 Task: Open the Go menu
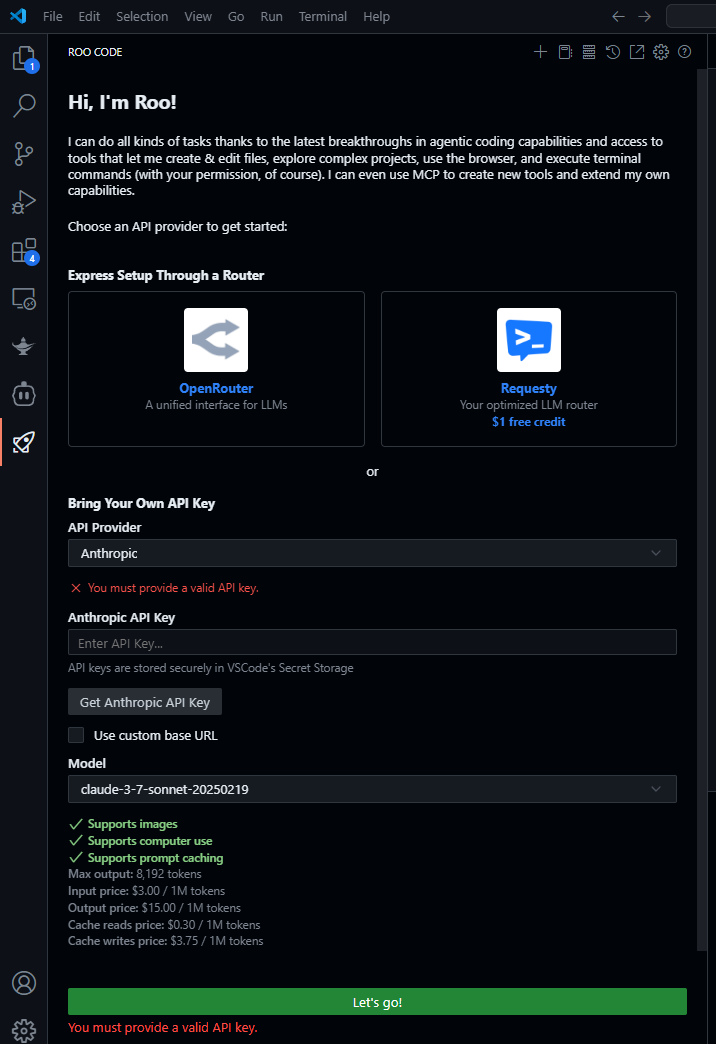coord(236,17)
